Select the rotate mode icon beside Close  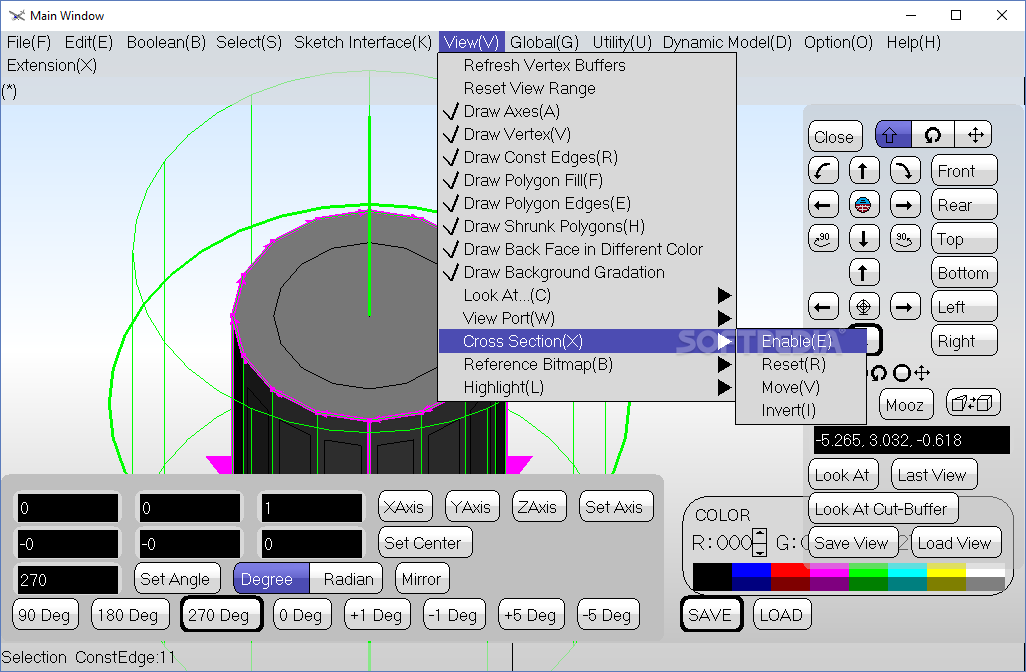[932, 135]
